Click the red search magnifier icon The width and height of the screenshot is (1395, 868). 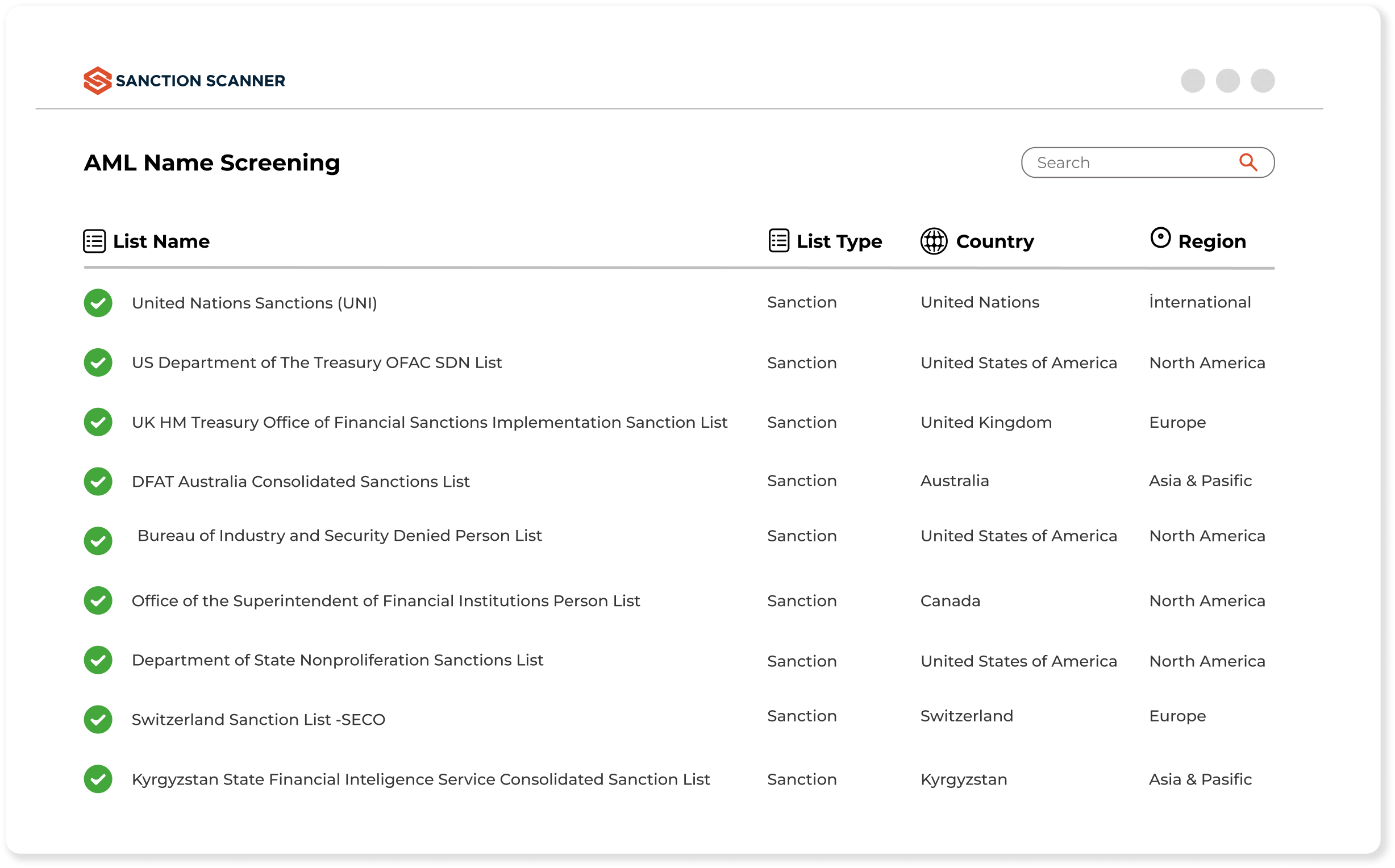click(1248, 162)
